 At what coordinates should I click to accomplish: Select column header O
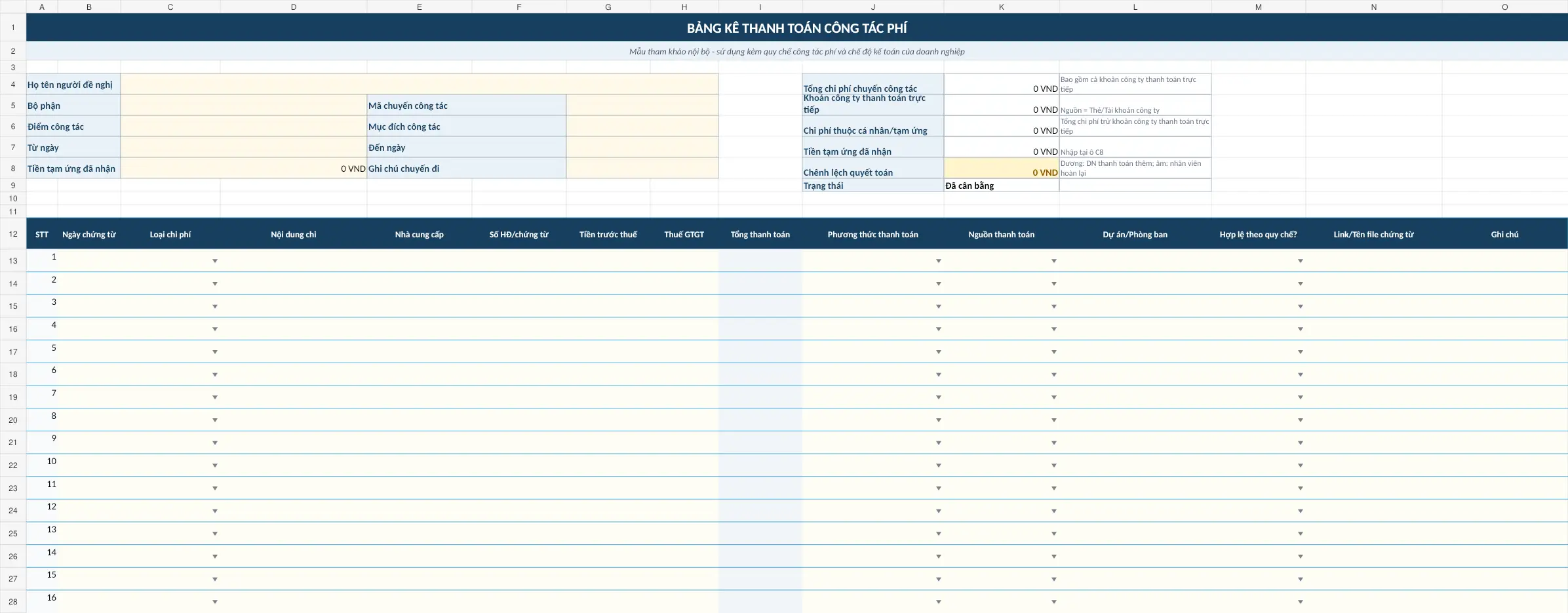(1504, 7)
